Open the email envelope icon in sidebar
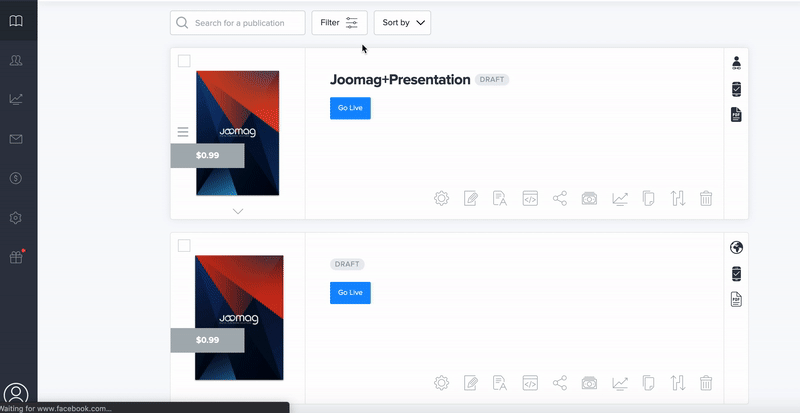This screenshot has height=413, width=800. point(16,139)
